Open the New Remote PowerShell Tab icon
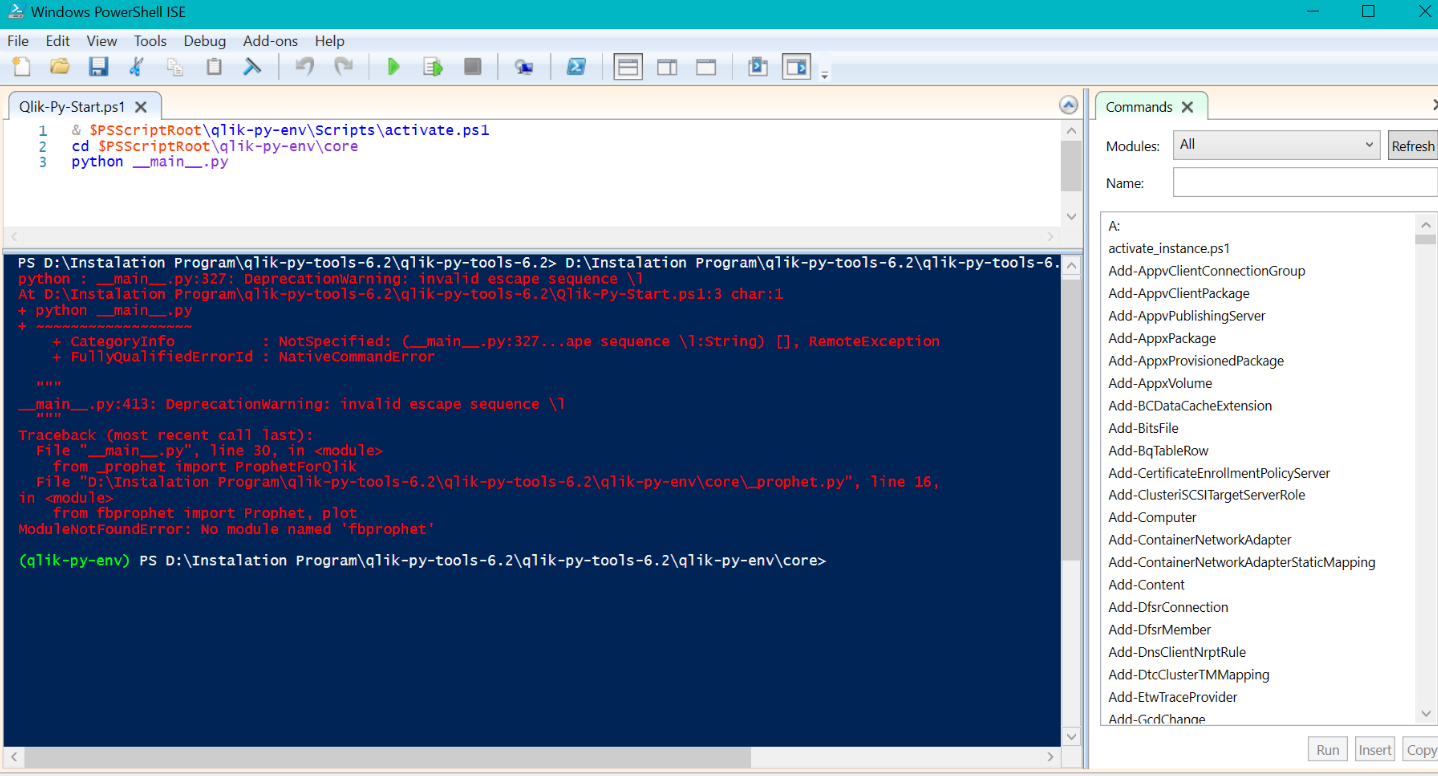This screenshot has width=1438, height=776. (x=524, y=66)
